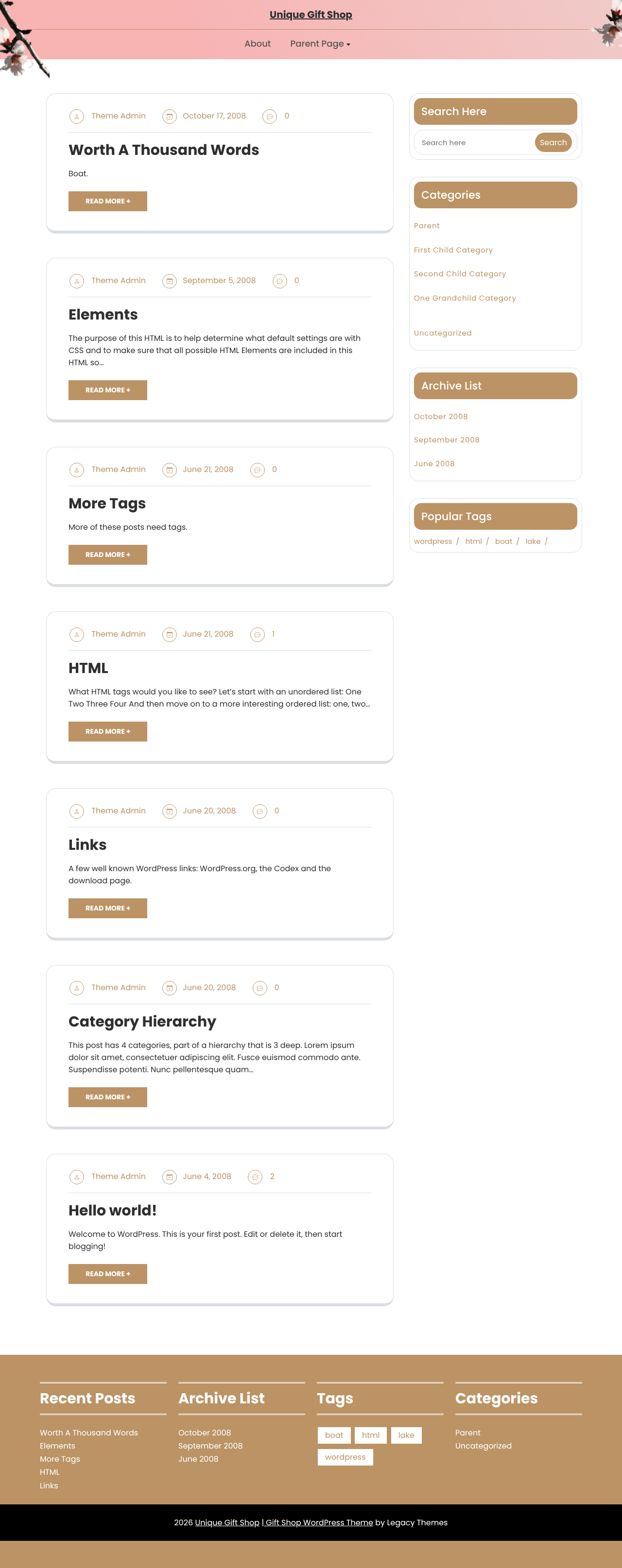Open the One Grandchild Category link
This screenshot has height=1568, width=622.
[x=465, y=298]
